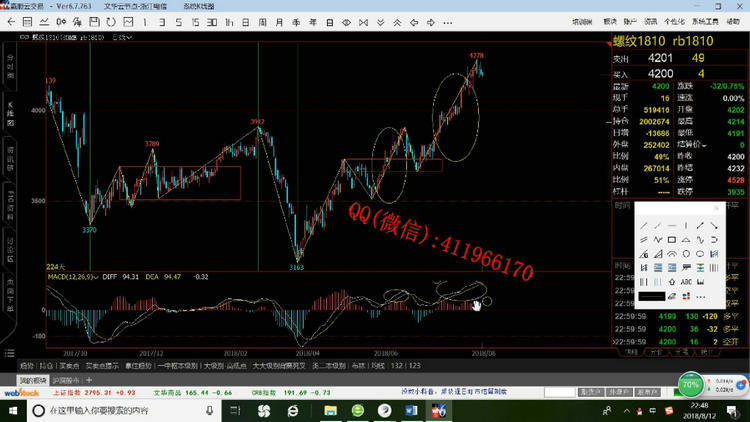Select the ABC text annotation tool
750x422 pixels.
point(686,282)
